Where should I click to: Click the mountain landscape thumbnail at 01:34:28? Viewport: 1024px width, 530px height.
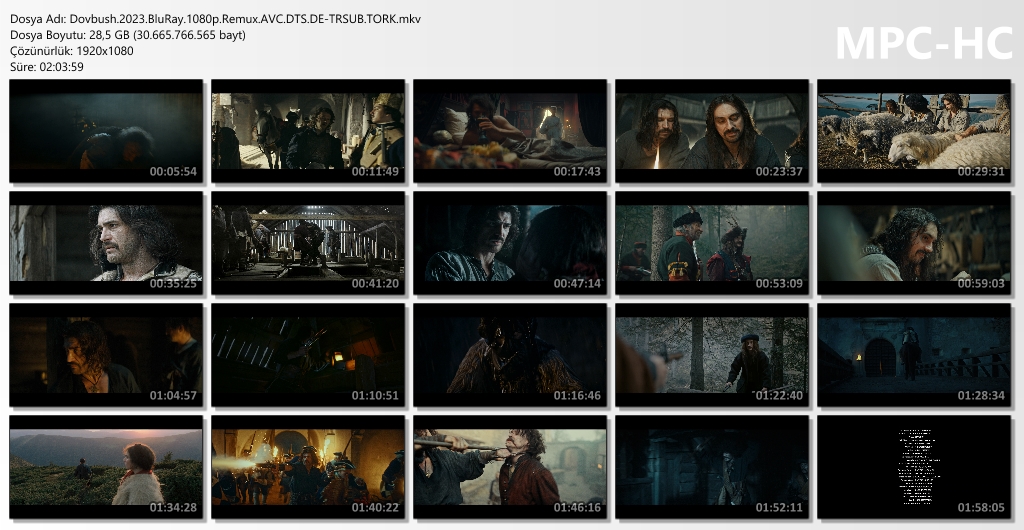pyautogui.click(x=106, y=467)
